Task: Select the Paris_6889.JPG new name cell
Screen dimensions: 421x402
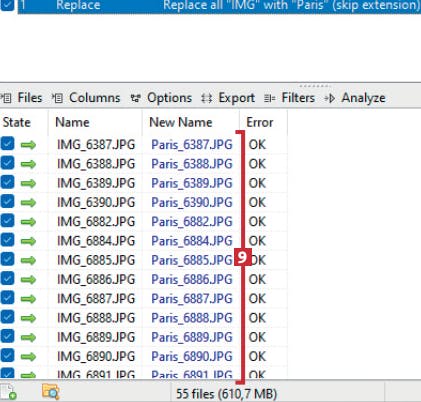Action: tap(192, 337)
